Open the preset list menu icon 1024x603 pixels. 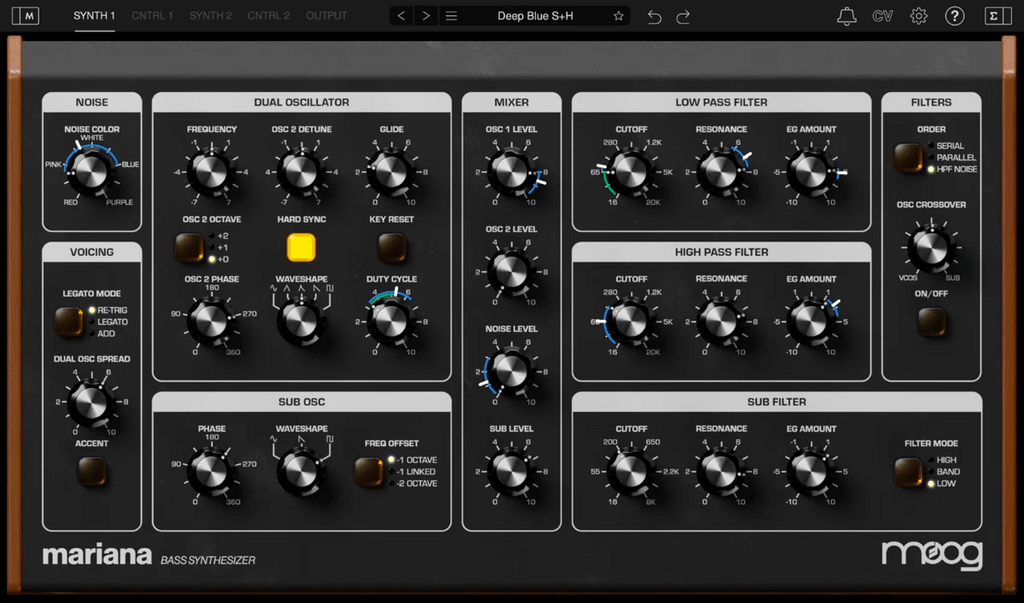coord(451,16)
